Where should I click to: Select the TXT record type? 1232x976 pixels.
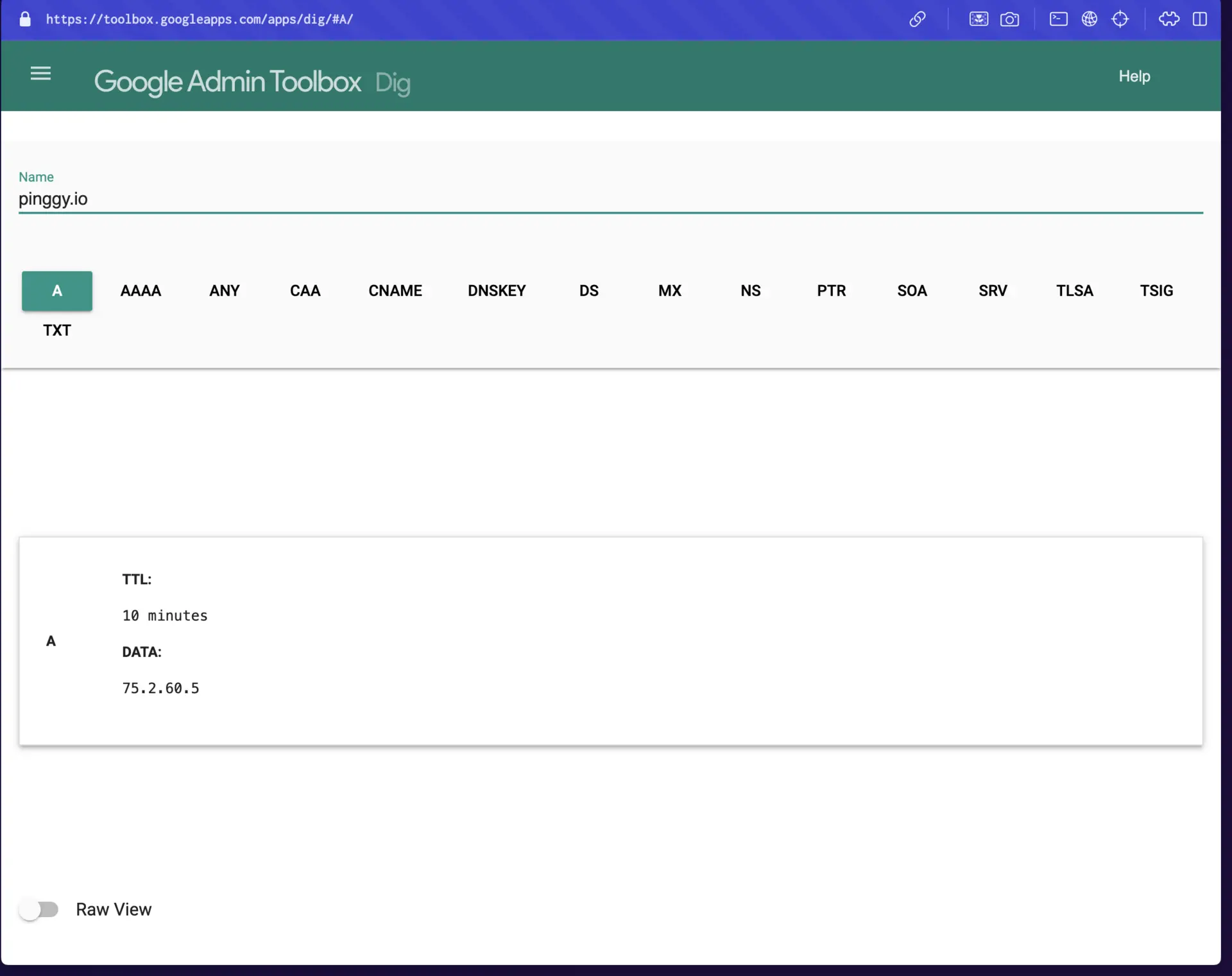(57, 330)
